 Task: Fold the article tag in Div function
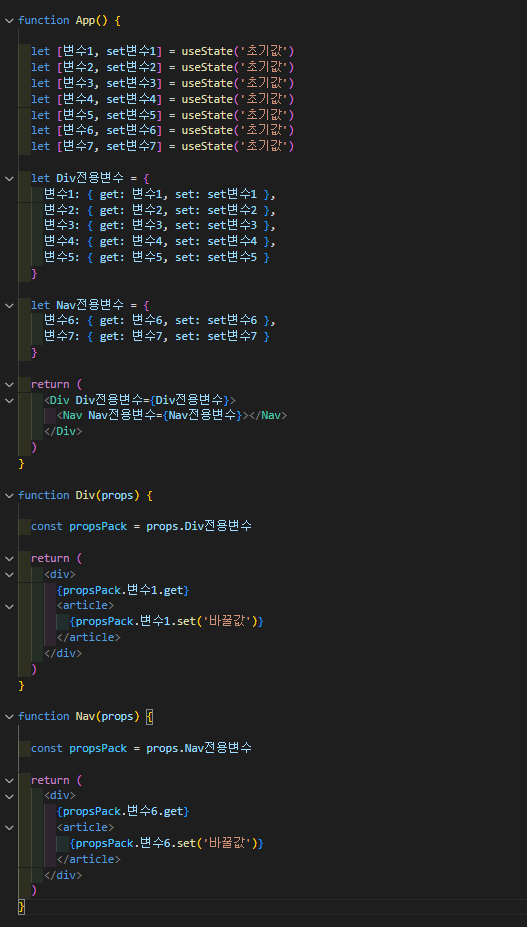pyautogui.click(x=9, y=606)
